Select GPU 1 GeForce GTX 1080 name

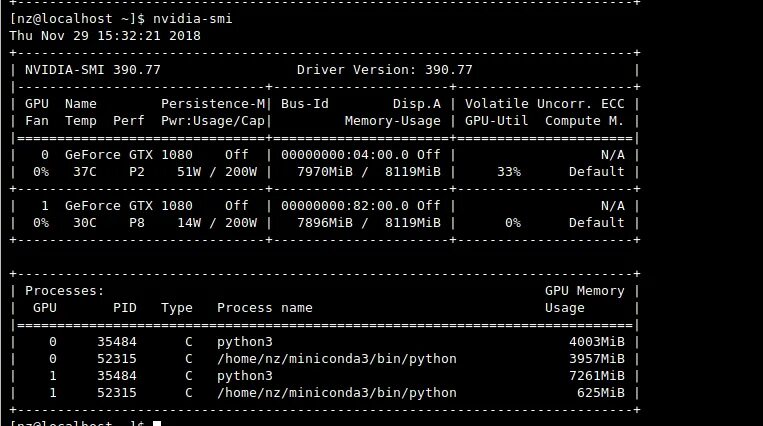[x=128, y=206]
